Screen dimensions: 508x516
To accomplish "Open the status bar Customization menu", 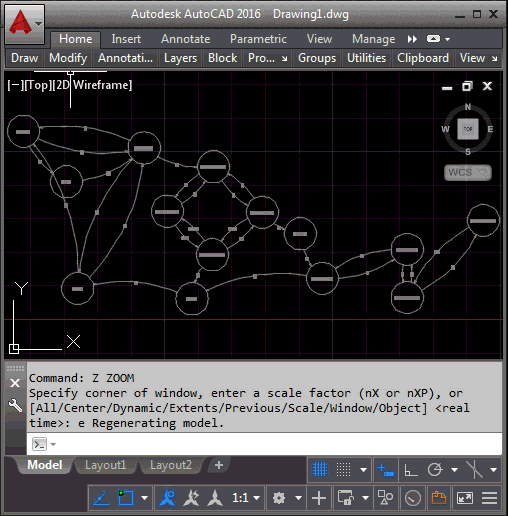I will [490, 498].
